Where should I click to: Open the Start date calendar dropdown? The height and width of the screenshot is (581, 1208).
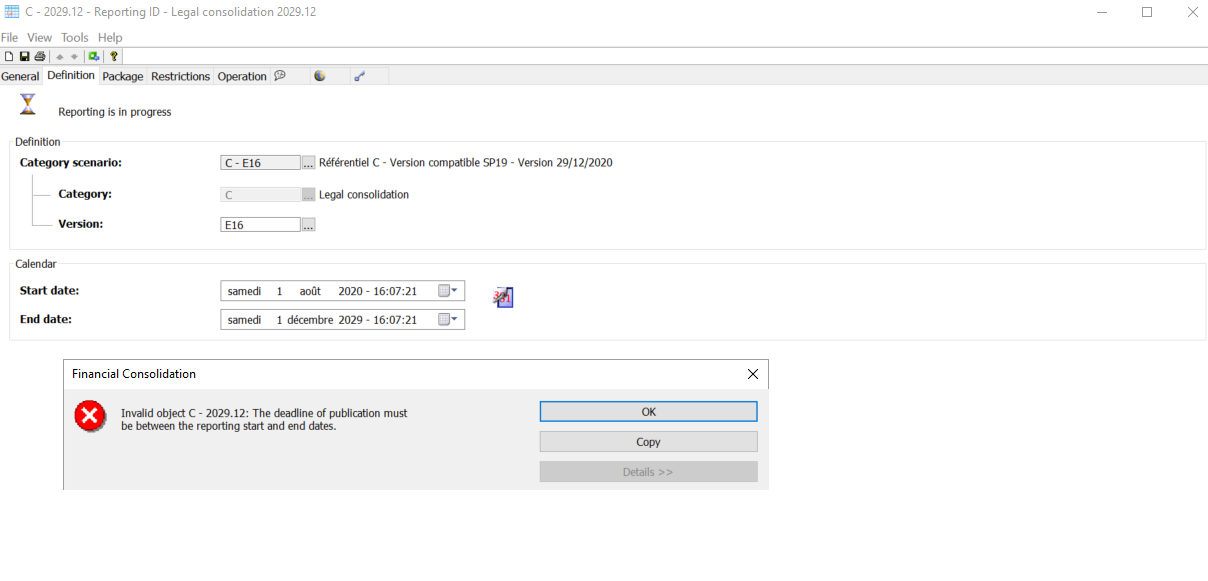(x=449, y=291)
